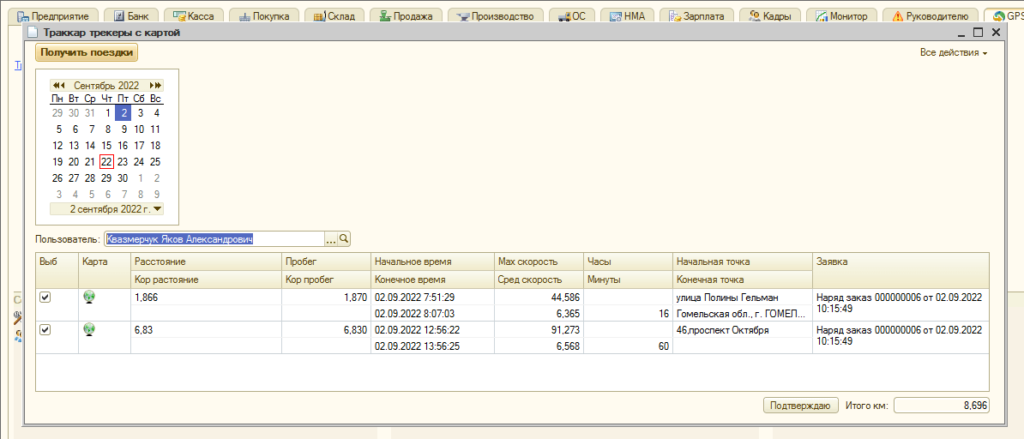Click the Итого км total field
This screenshot has height=439, width=1024.
tap(940, 405)
